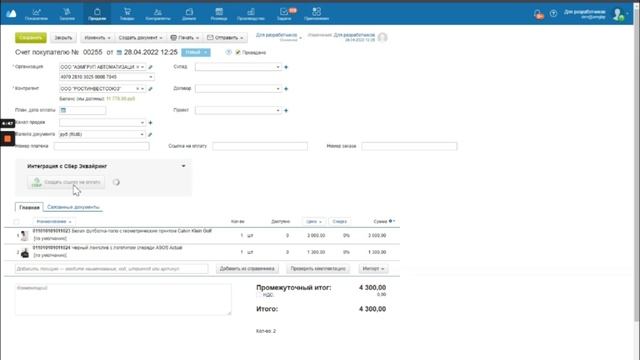640x360 pixels.
Task: Open the Создать документ dropdown
Action: click(x=140, y=38)
